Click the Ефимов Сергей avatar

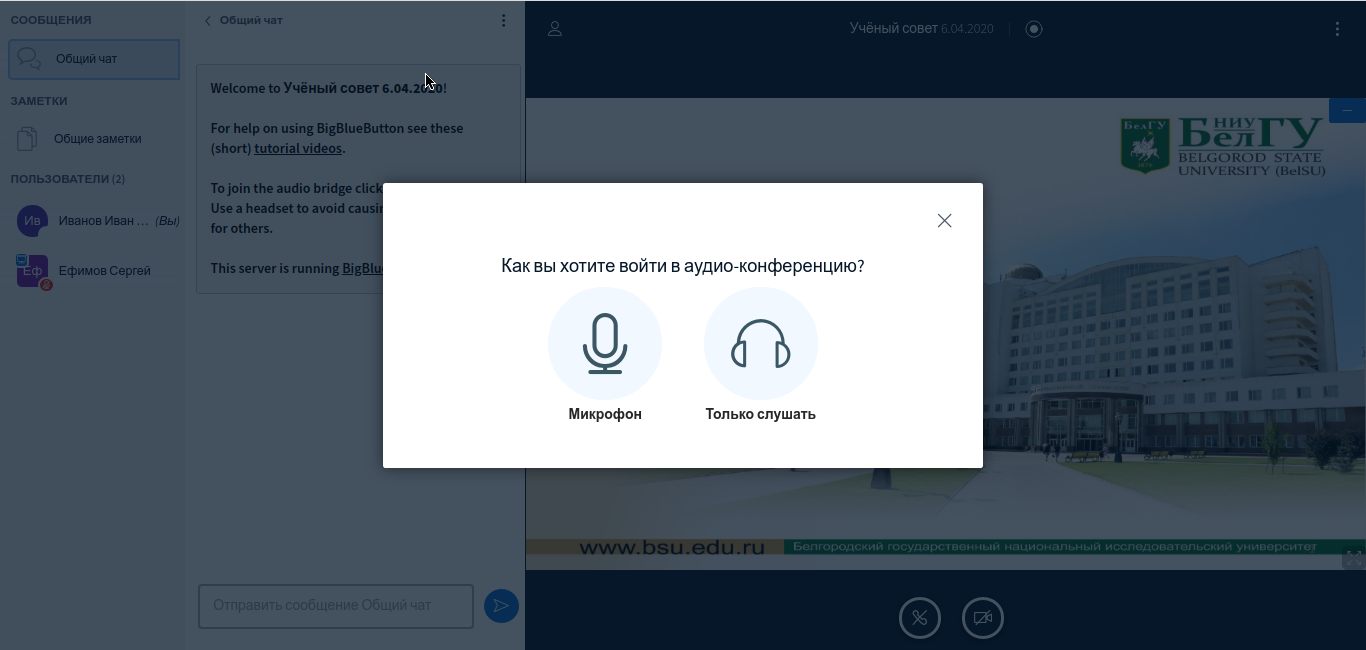click(x=33, y=271)
